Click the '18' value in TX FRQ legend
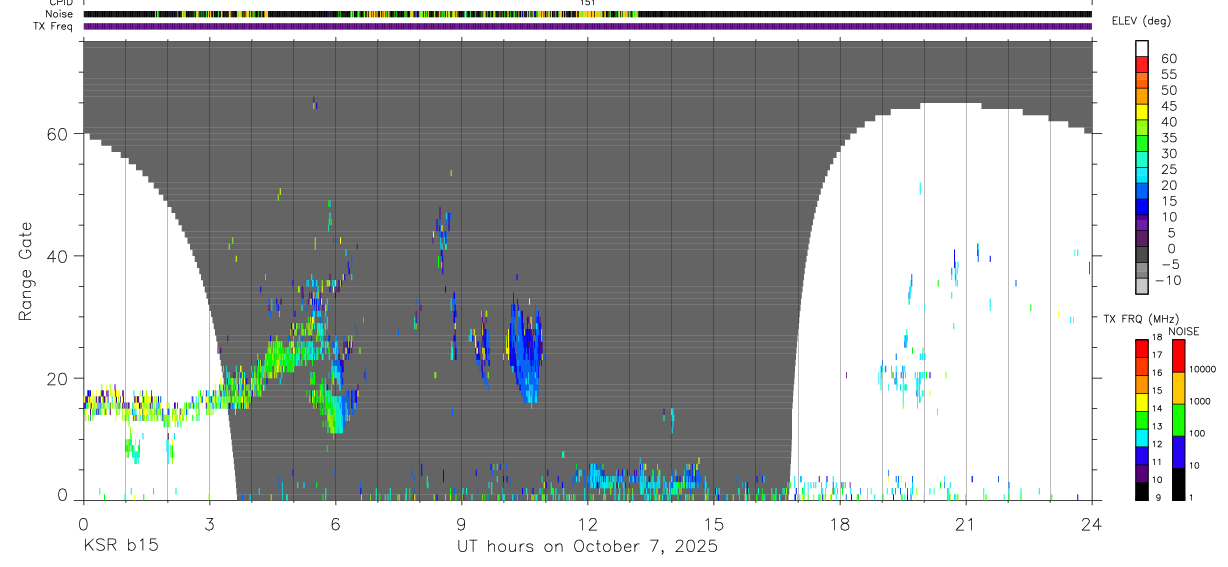This screenshot has height=567, width=1228. pos(1157,337)
